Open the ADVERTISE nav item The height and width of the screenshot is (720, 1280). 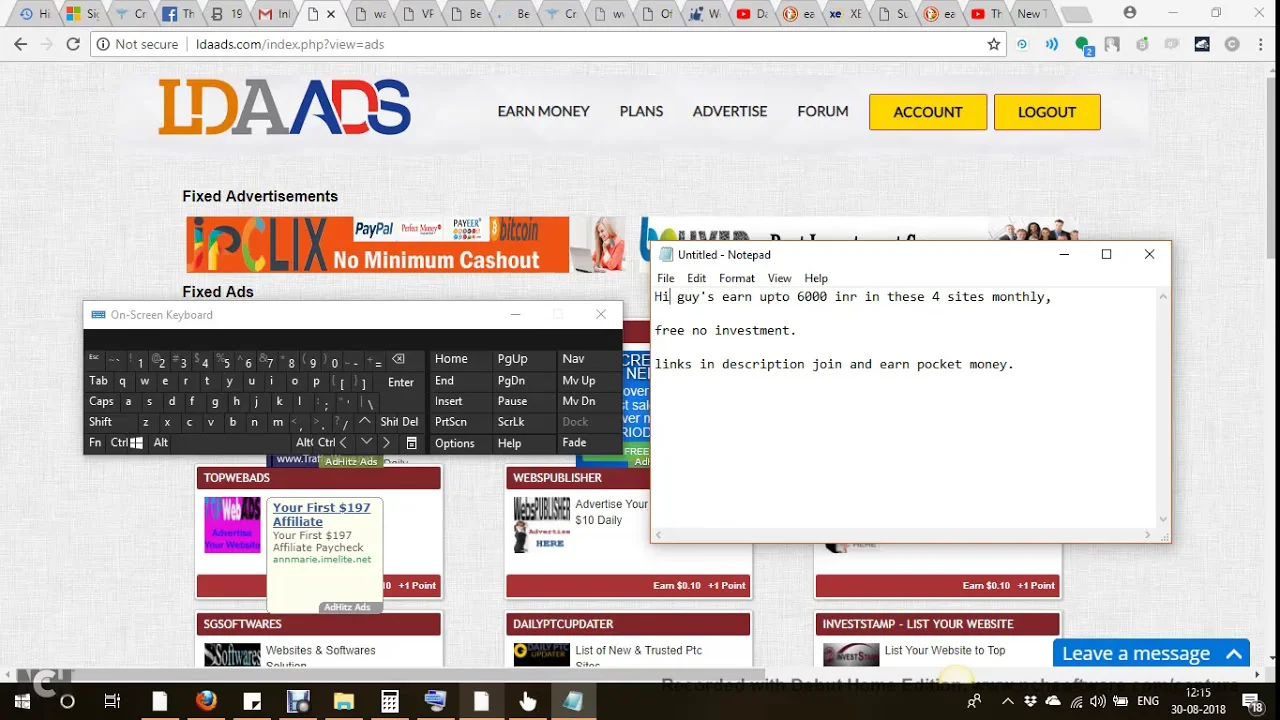coord(730,111)
